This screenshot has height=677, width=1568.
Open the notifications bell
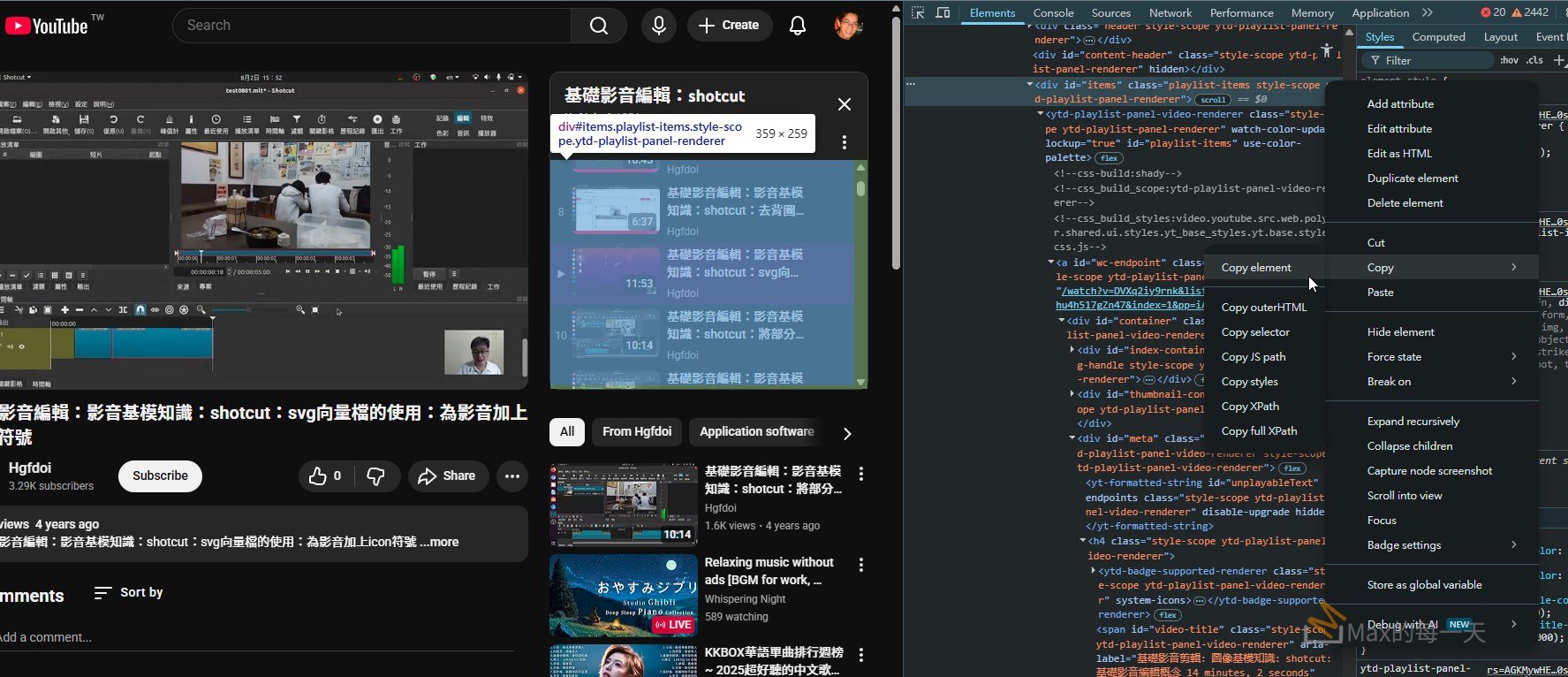pos(797,26)
